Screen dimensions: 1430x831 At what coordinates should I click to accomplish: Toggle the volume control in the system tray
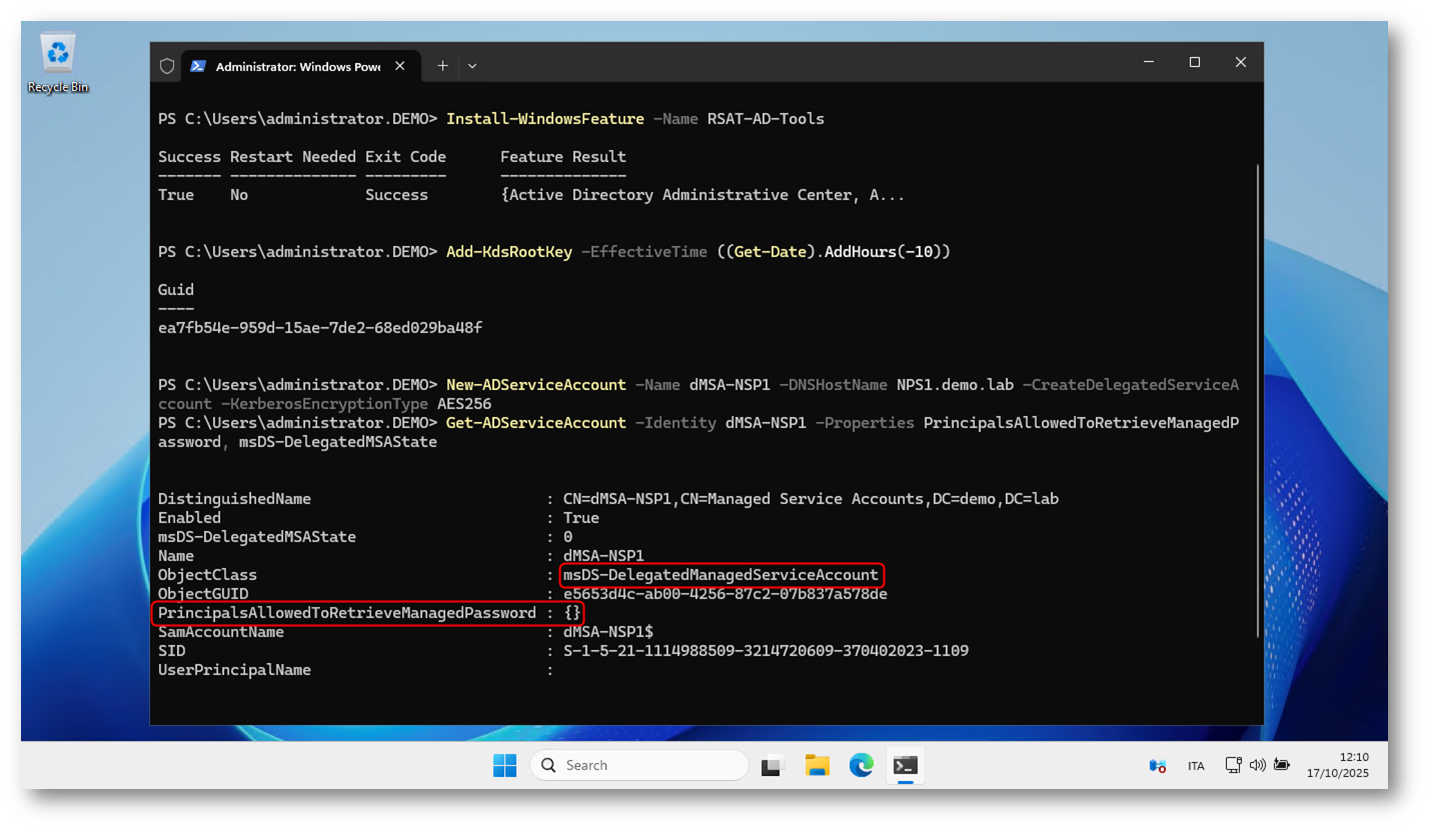[x=1258, y=765]
